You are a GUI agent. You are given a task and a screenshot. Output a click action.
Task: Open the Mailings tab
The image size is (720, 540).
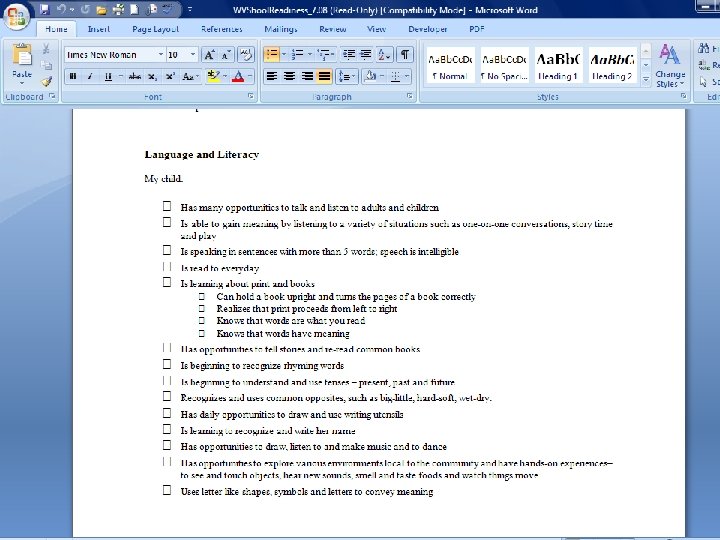(x=281, y=29)
